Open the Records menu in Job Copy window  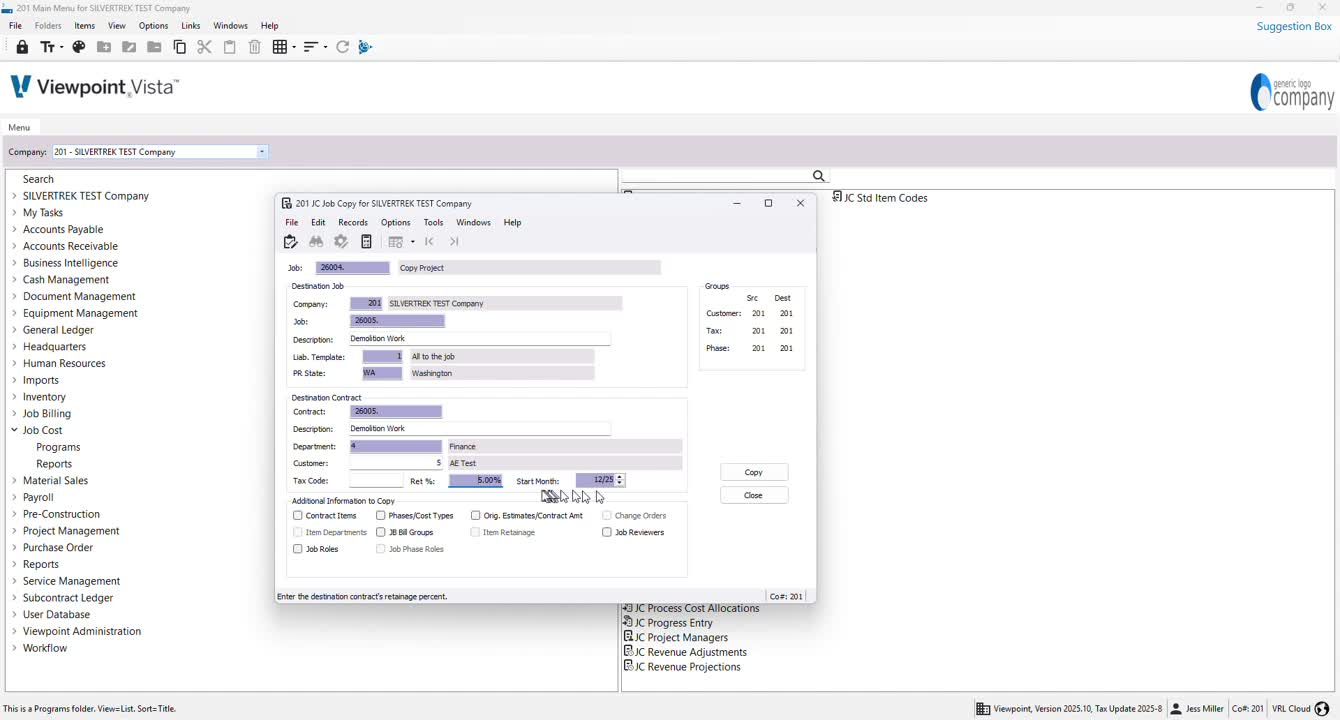[x=353, y=223]
